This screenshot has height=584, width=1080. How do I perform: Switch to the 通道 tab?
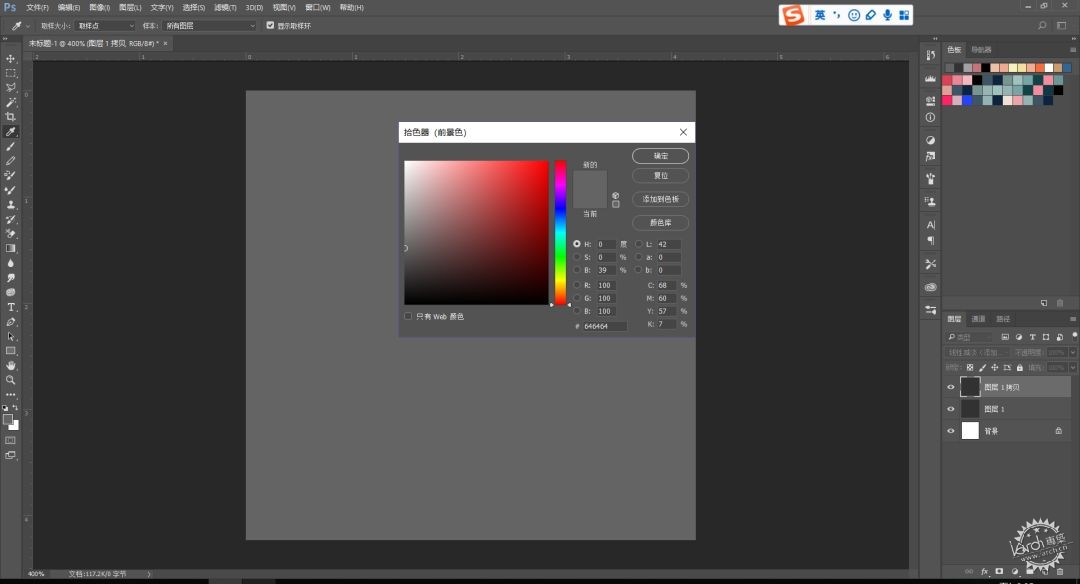coord(978,319)
